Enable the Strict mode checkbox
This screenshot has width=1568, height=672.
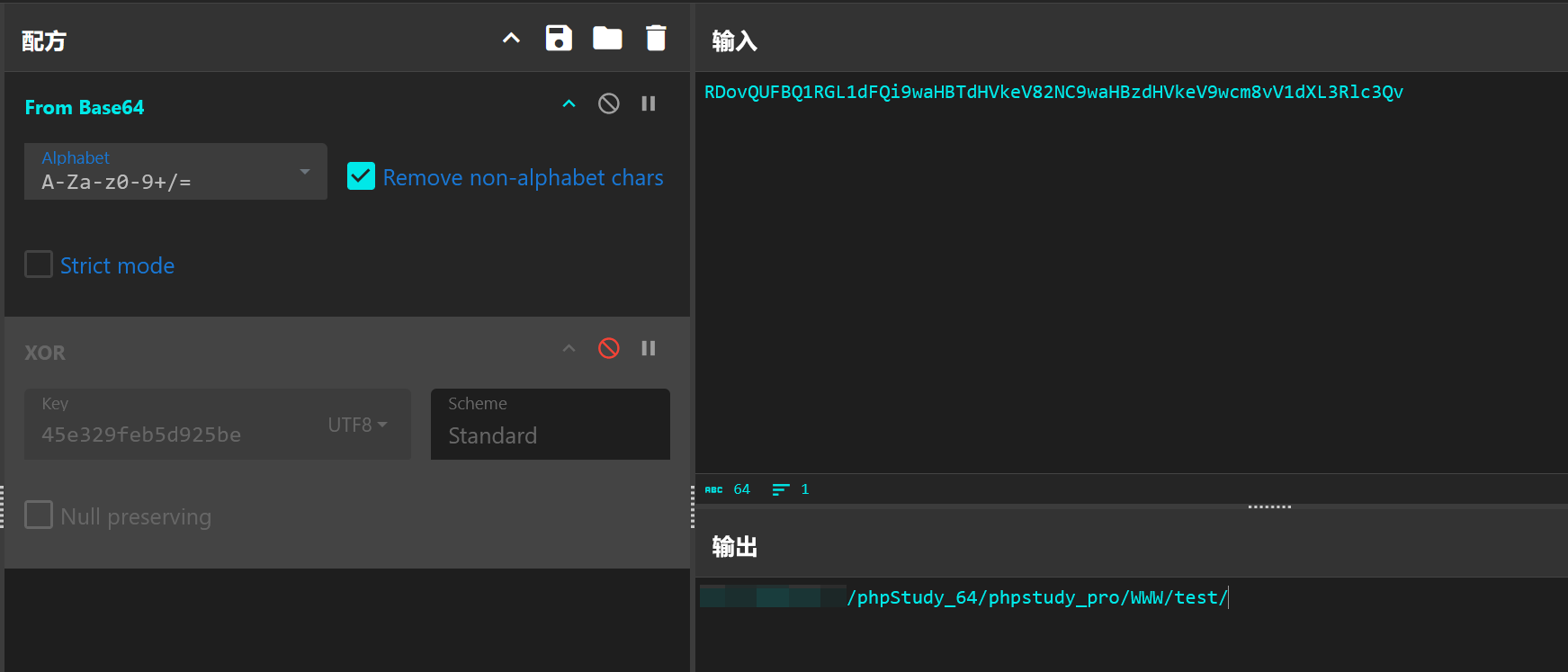point(39,264)
